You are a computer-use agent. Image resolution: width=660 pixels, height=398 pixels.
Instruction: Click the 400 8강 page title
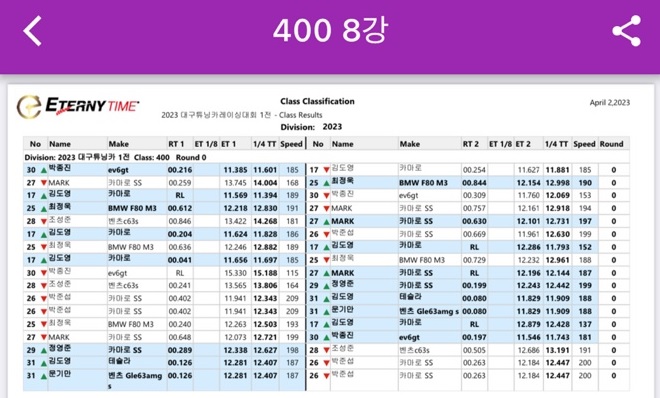point(330,30)
